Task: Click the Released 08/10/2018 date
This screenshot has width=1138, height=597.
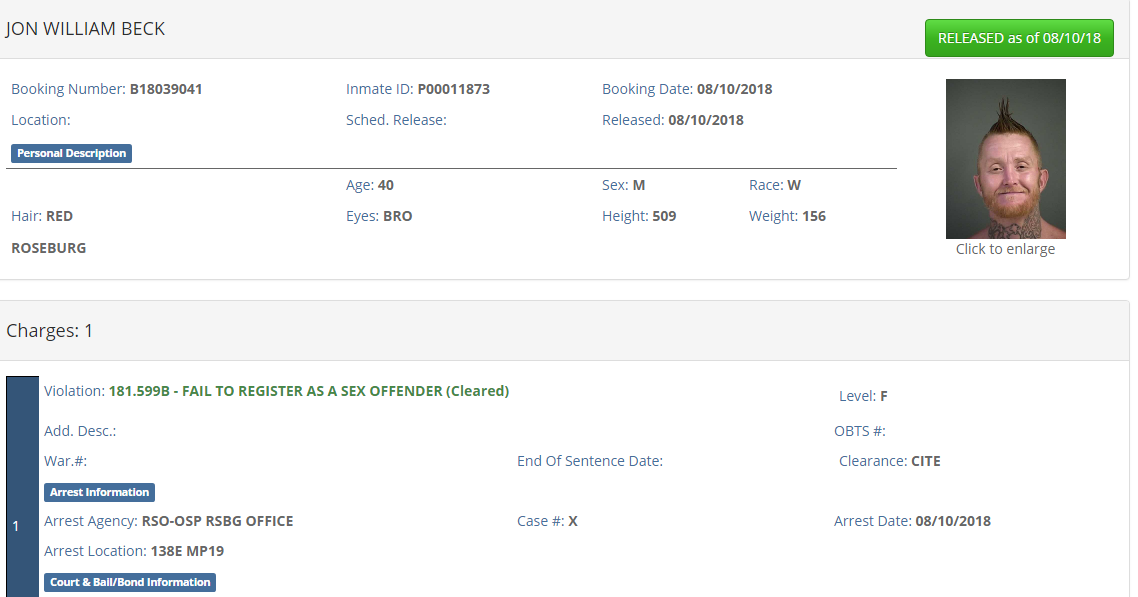Action: (x=705, y=120)
